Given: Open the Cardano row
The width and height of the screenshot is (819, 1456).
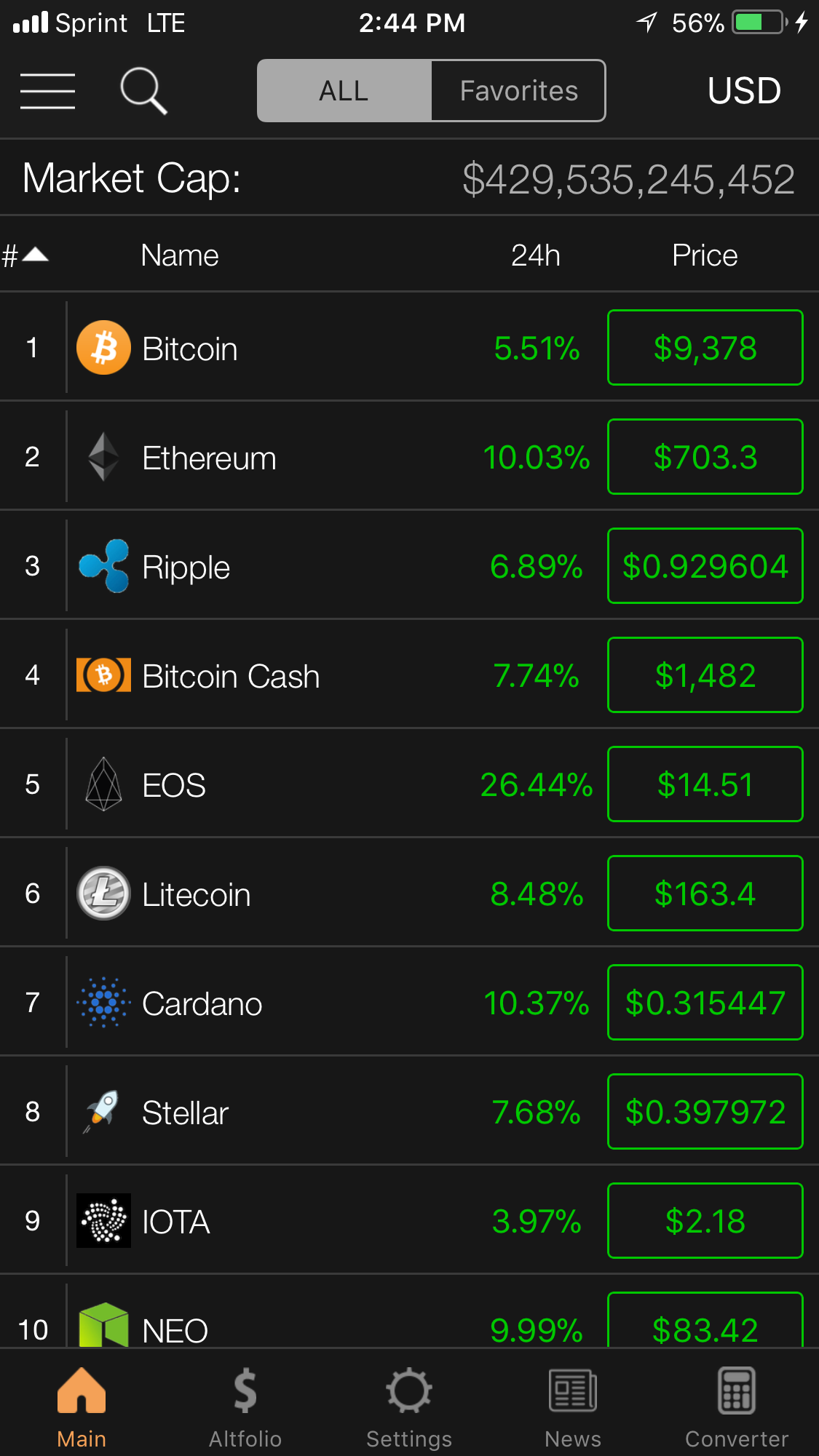Looking at the screenshot, I should click(x=291, y=1003).
